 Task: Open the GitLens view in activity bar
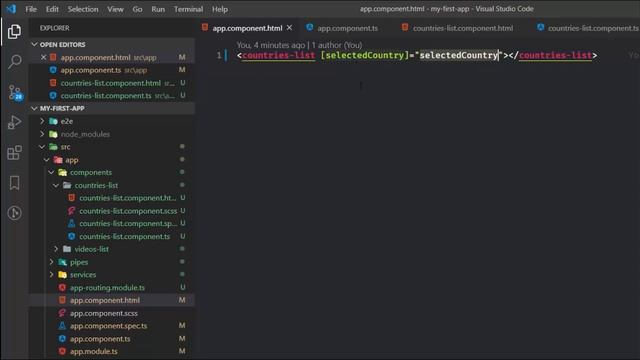coord(14,213)
